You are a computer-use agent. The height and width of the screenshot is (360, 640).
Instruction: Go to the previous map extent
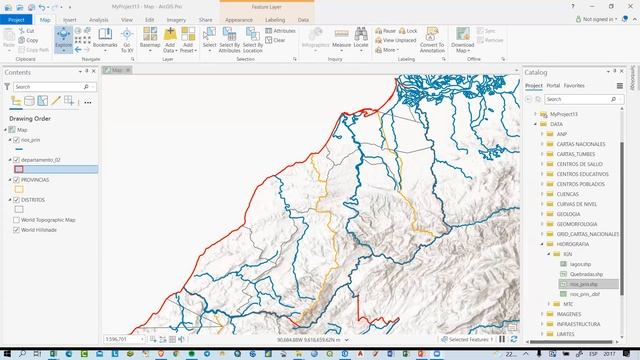point(78,49)
